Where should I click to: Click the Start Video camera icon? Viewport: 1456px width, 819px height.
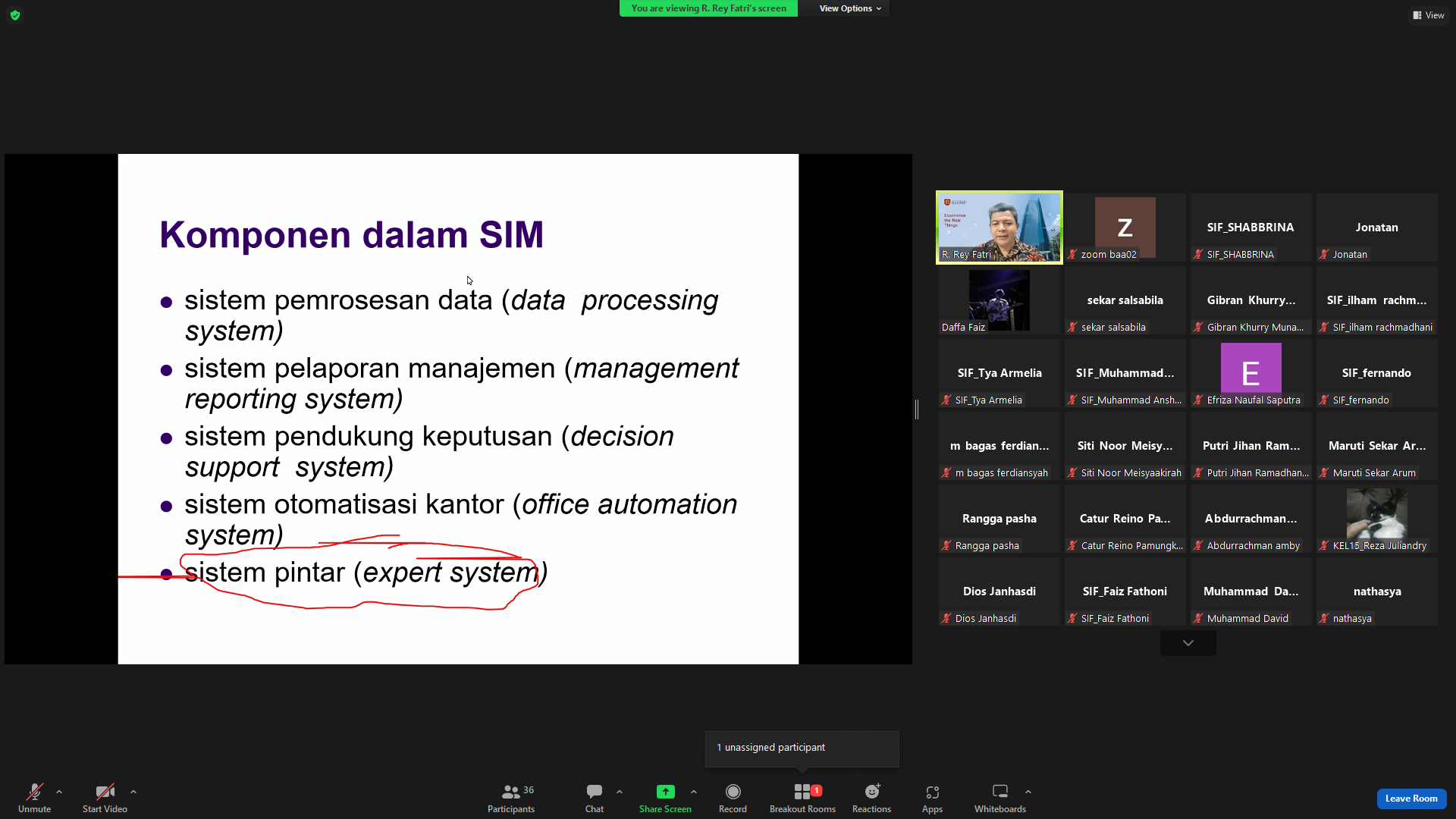(x=105, y=792)
